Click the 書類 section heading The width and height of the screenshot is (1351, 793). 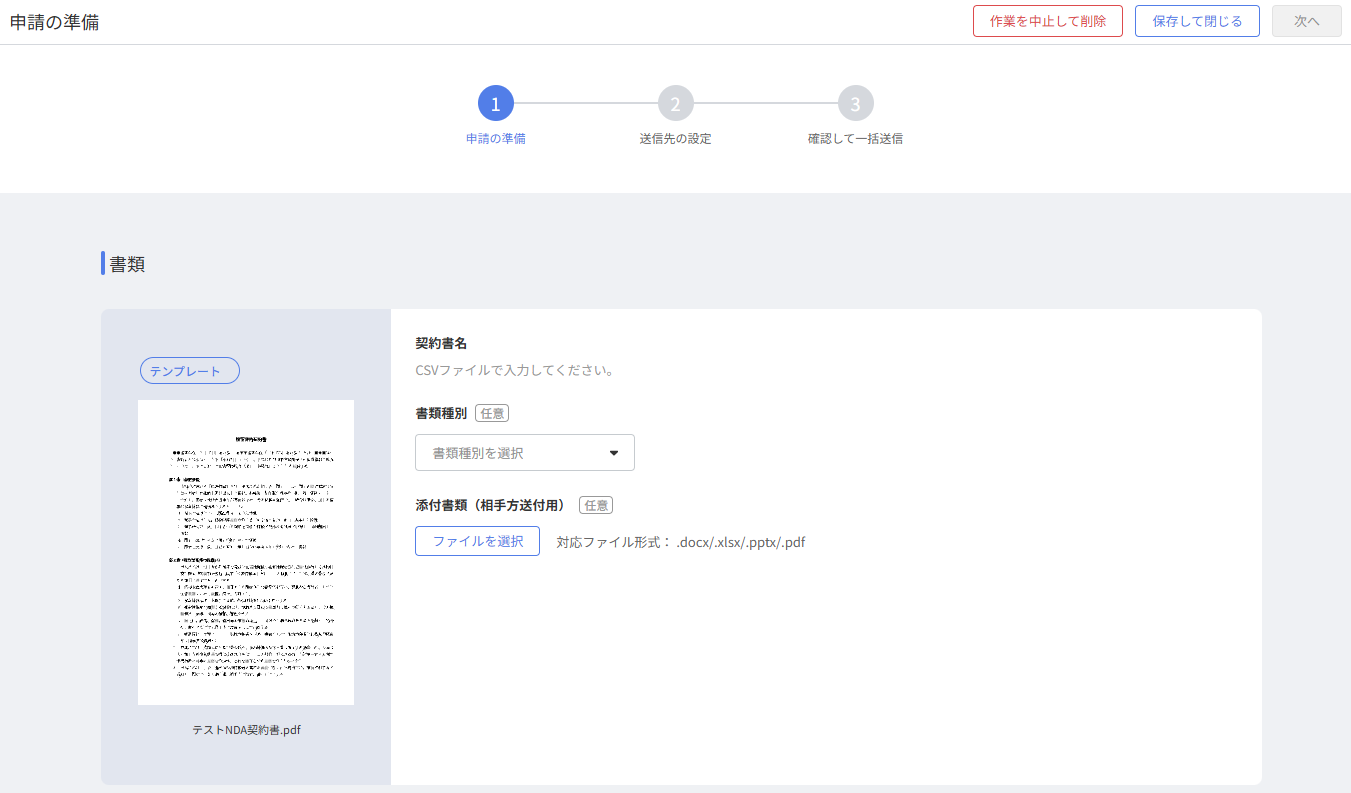(127, 264)
